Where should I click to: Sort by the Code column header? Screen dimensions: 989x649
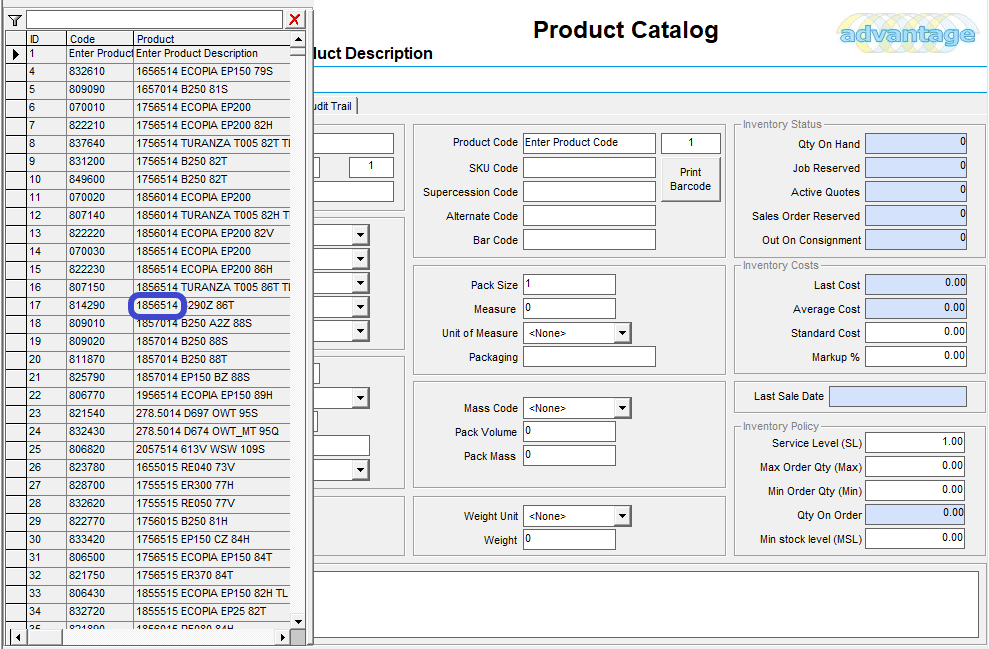click(100, 38)
